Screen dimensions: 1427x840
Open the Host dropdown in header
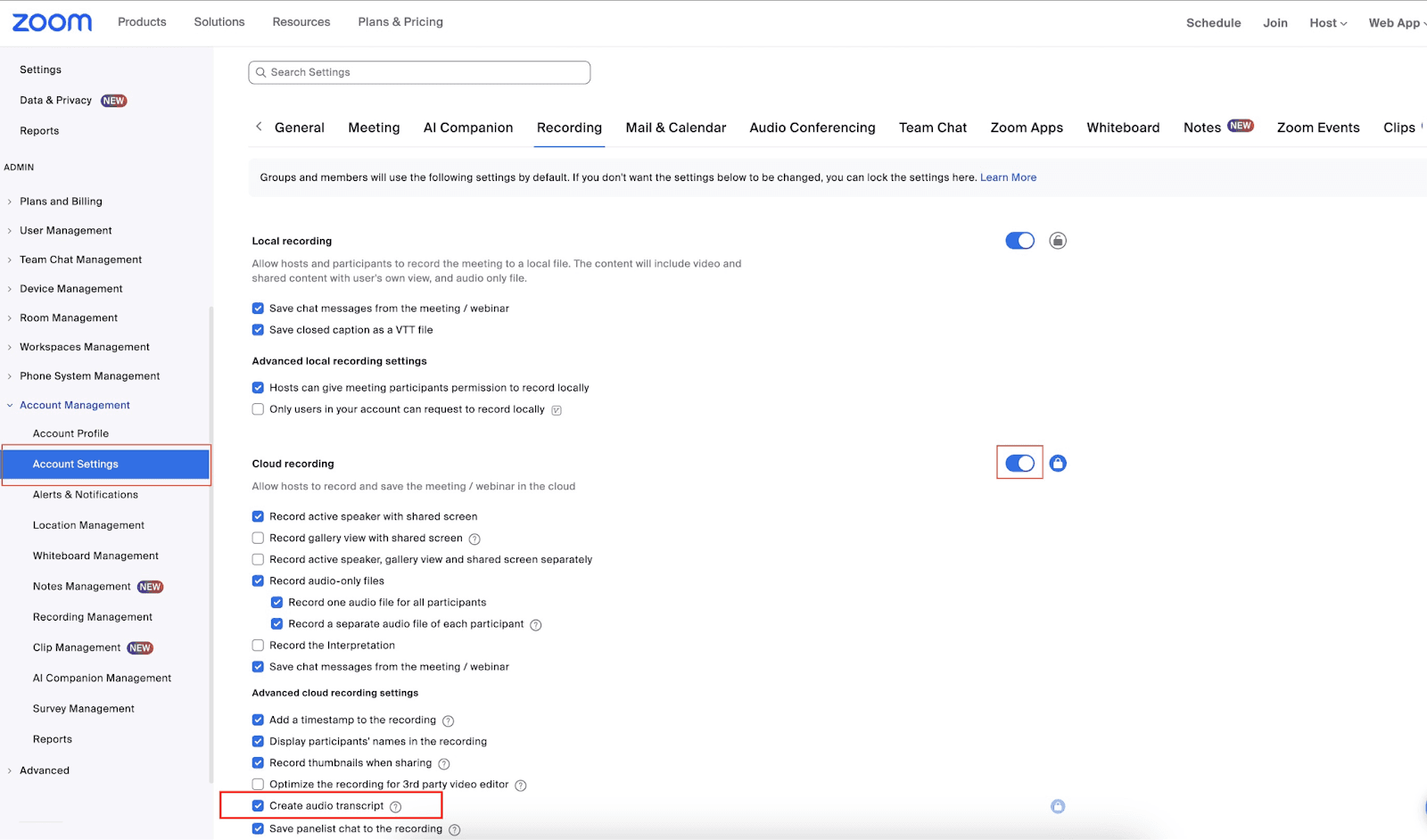pos(1328,23)
